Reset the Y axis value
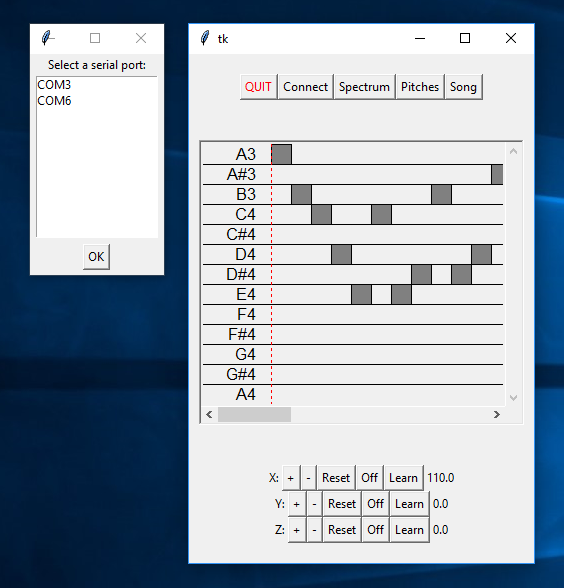This screenshot has height=588, width=564. 342,504
